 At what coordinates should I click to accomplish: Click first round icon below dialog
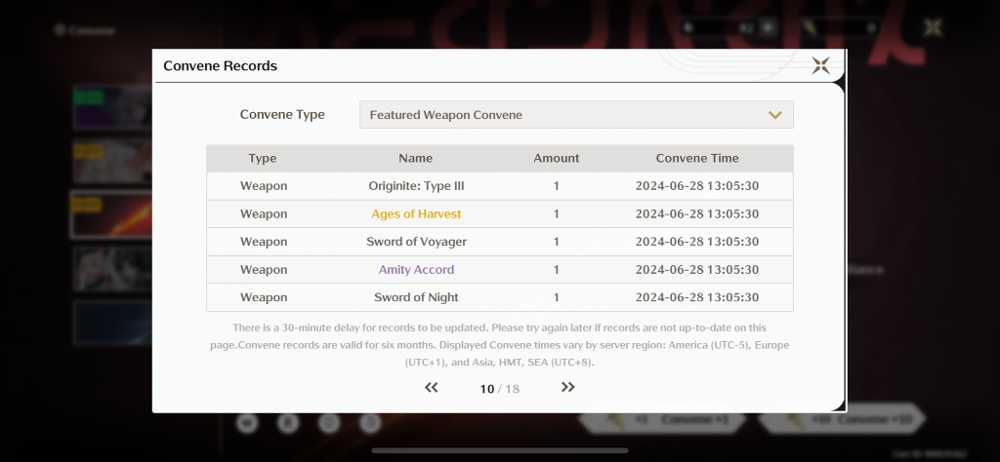click(247, 422)
